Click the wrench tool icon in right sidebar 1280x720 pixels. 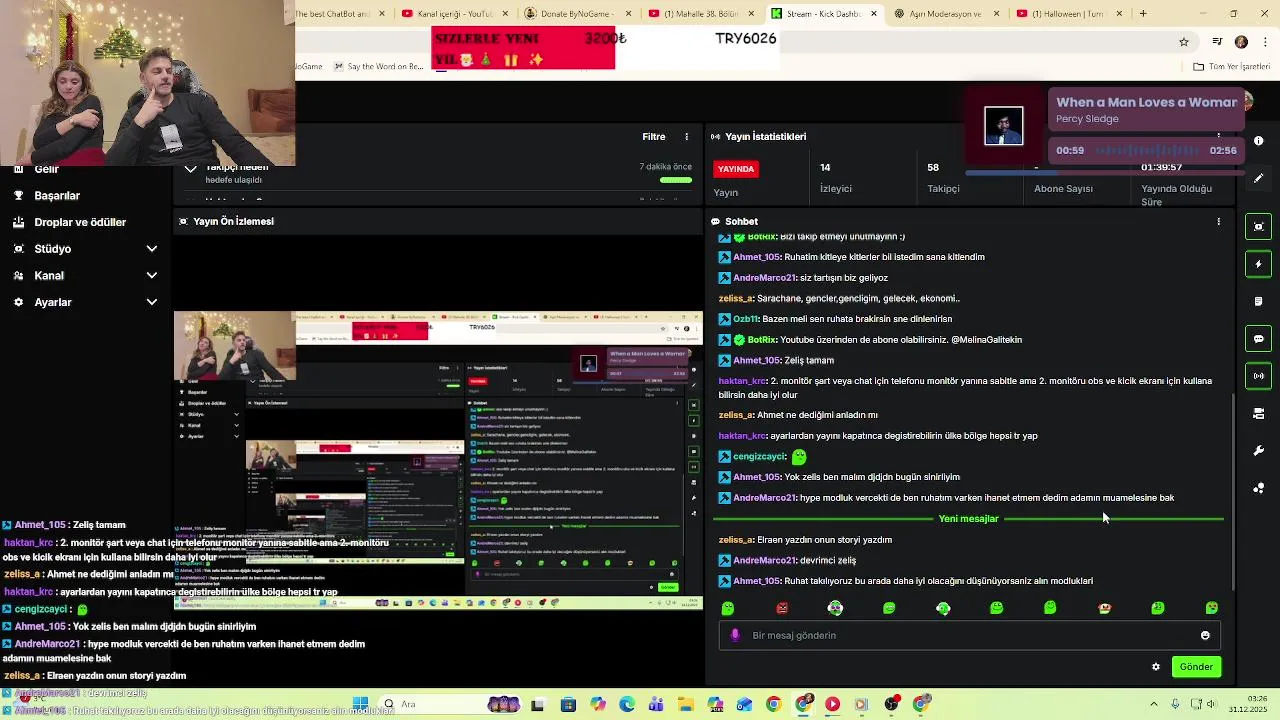(1258, 451)
